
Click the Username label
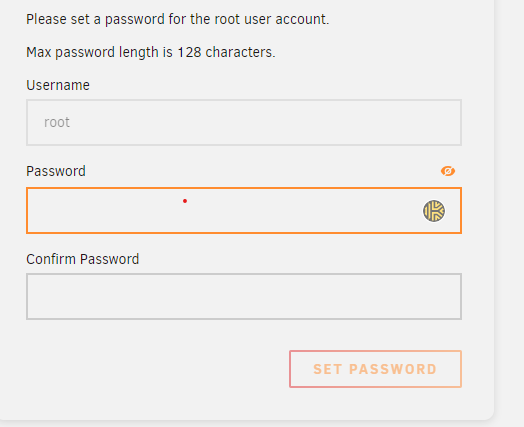pyautogui.click(x=58, y=85)
